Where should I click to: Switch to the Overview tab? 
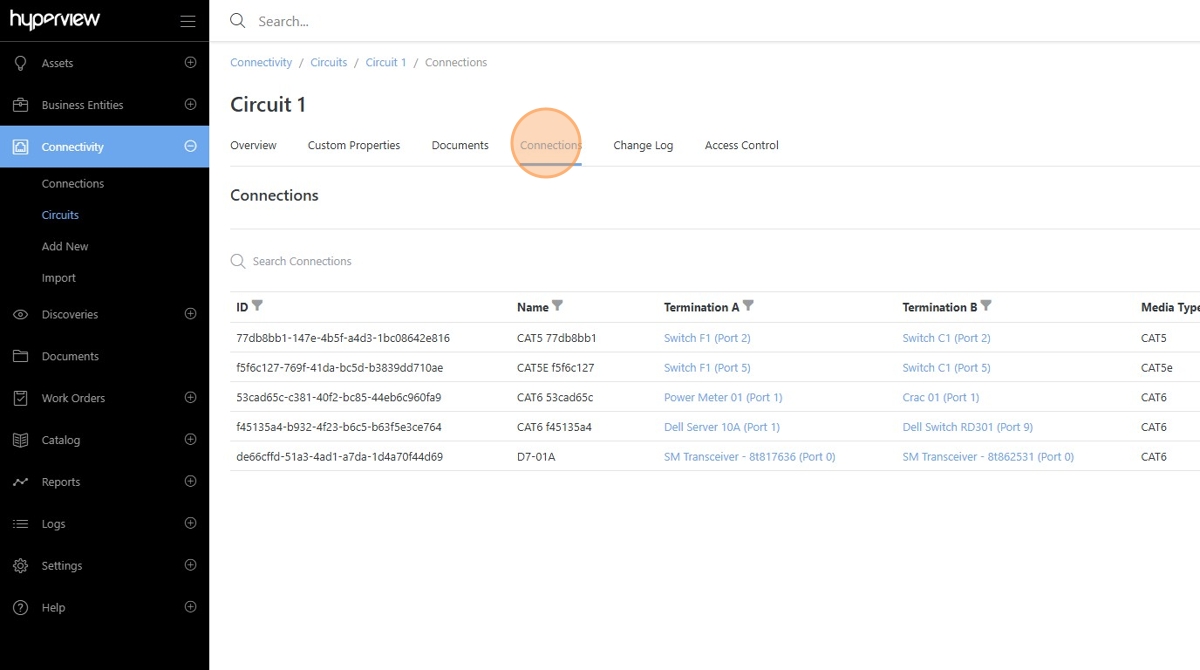click(x=253, y=145)
